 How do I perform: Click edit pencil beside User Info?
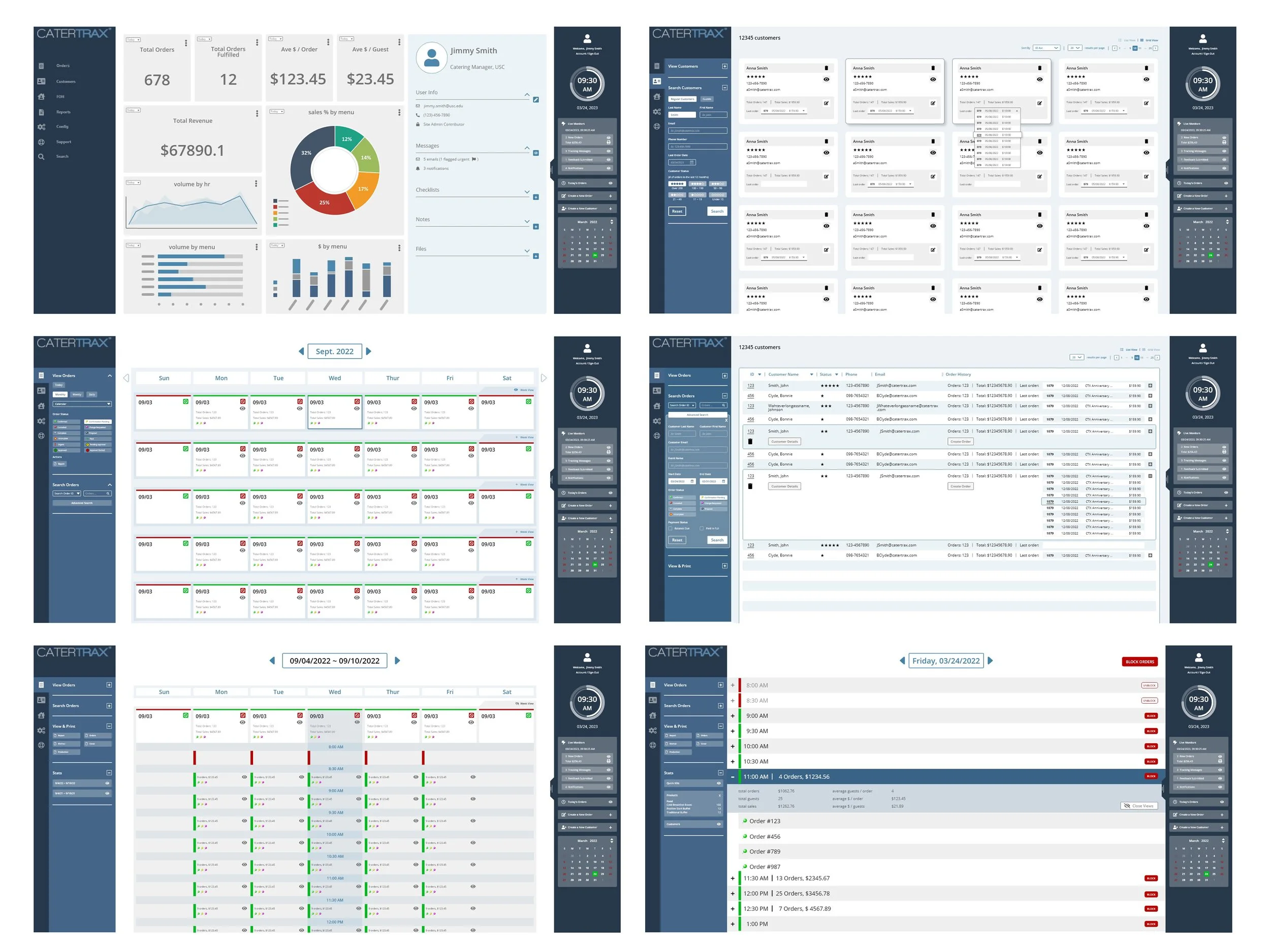point(535,100)
